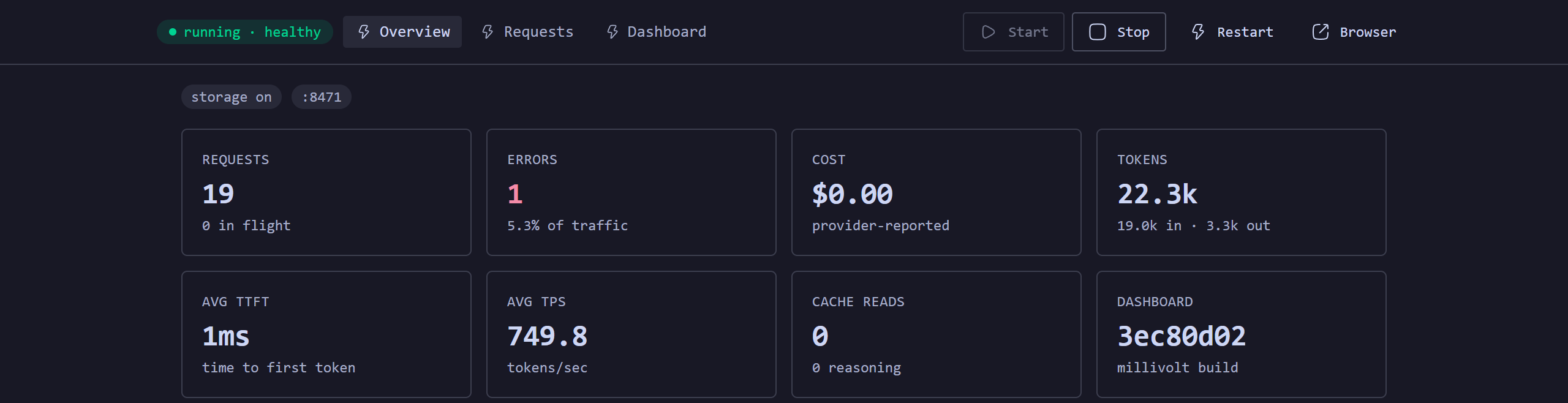This screenshot has width=1568, height=403.
Task: Click the 'millivolt build' label
Action: 1178,367
